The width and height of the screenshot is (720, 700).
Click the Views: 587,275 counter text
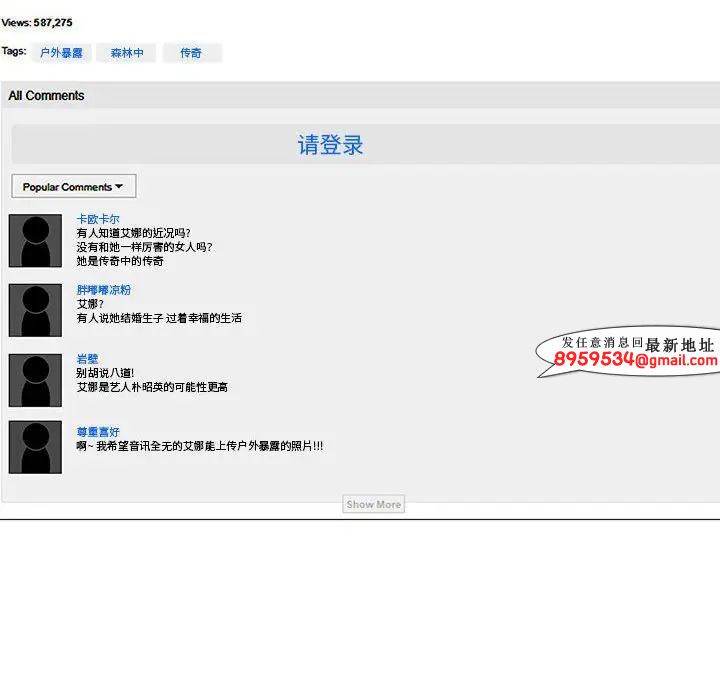(x=37, y=23)
